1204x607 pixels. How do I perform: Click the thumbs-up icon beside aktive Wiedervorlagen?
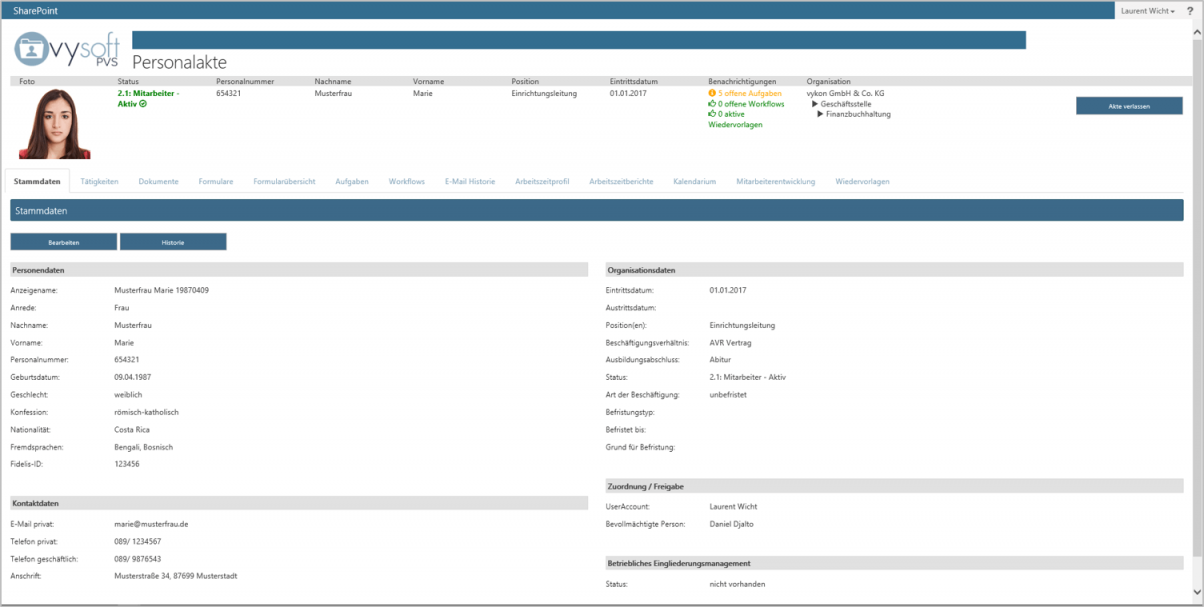point(712,114)
